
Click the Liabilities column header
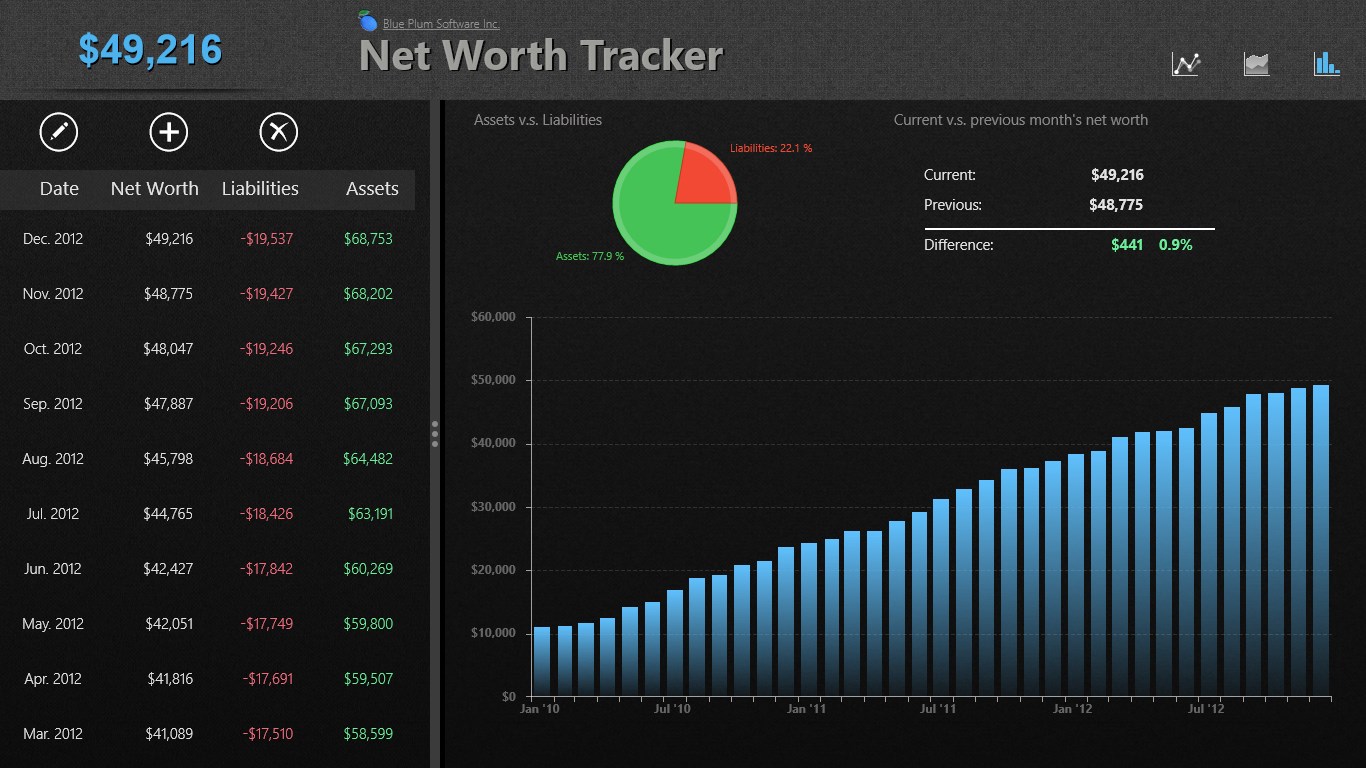point(260,189)
